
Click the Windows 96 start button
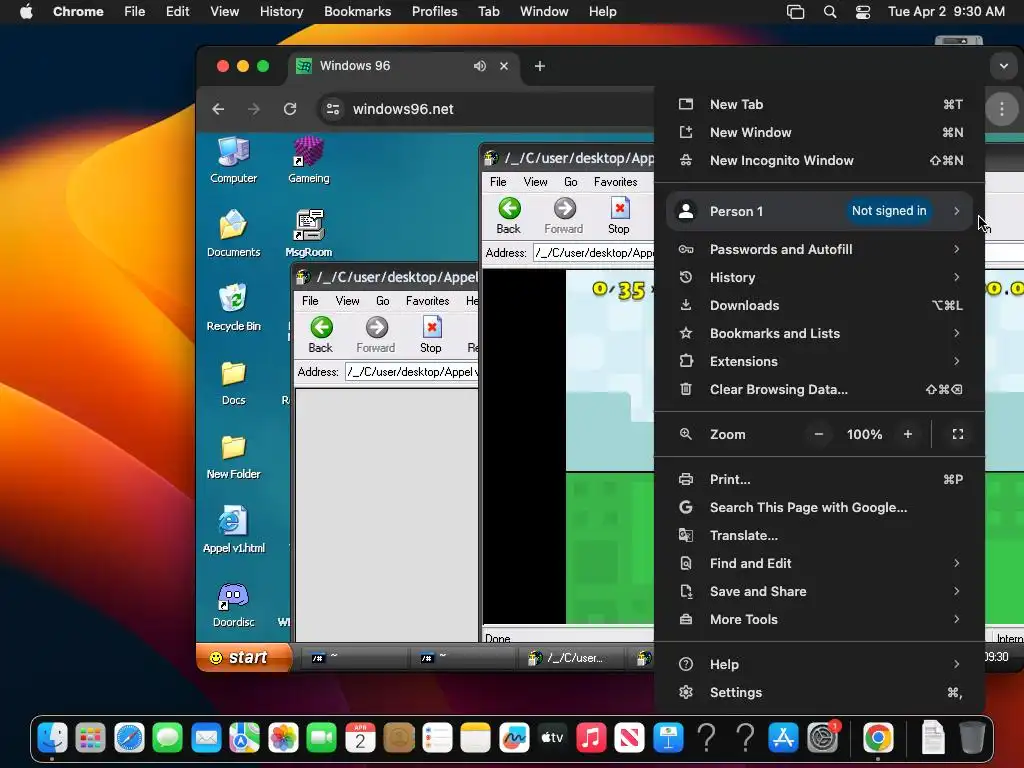click(243, 657)
